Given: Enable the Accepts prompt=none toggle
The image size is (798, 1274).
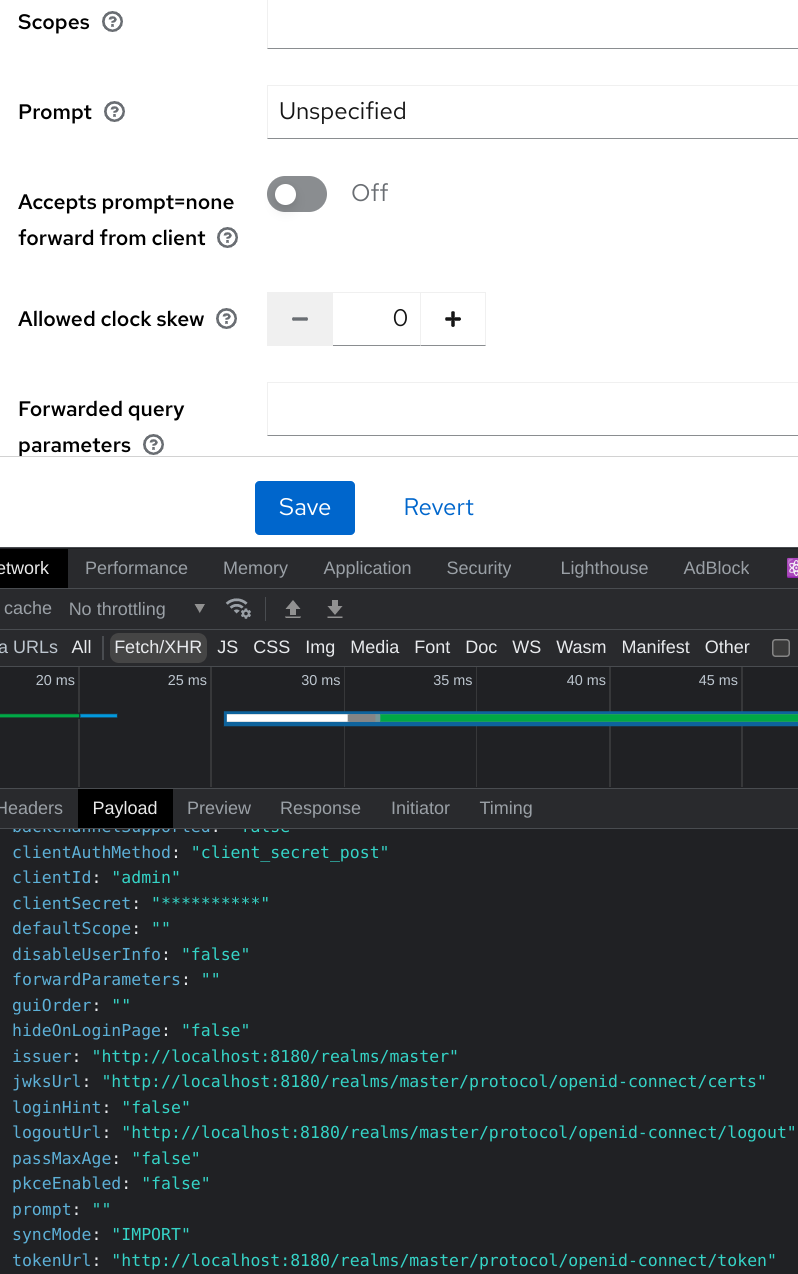Looking at the screenshot, I should click(296, 193).
